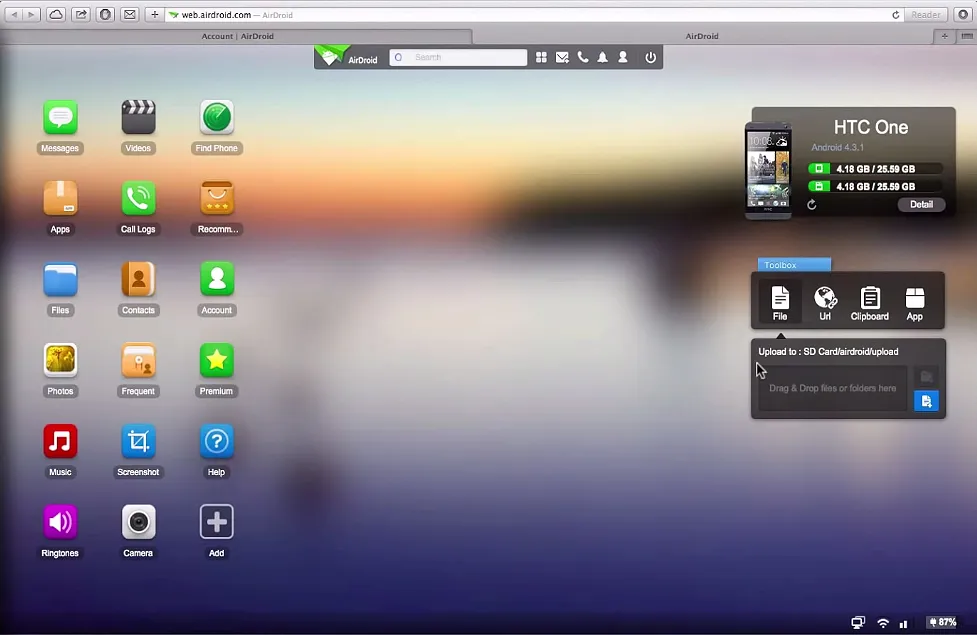Click the add bookmark plus button

(x=155, y=14)
